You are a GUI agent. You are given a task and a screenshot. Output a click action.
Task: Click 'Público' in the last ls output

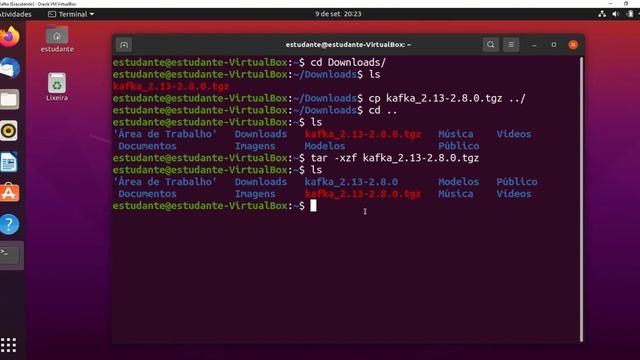click(x=517, y=182)
